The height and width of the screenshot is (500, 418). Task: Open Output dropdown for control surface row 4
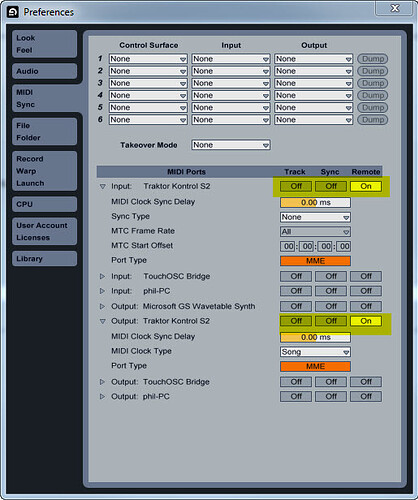point(313,95)
